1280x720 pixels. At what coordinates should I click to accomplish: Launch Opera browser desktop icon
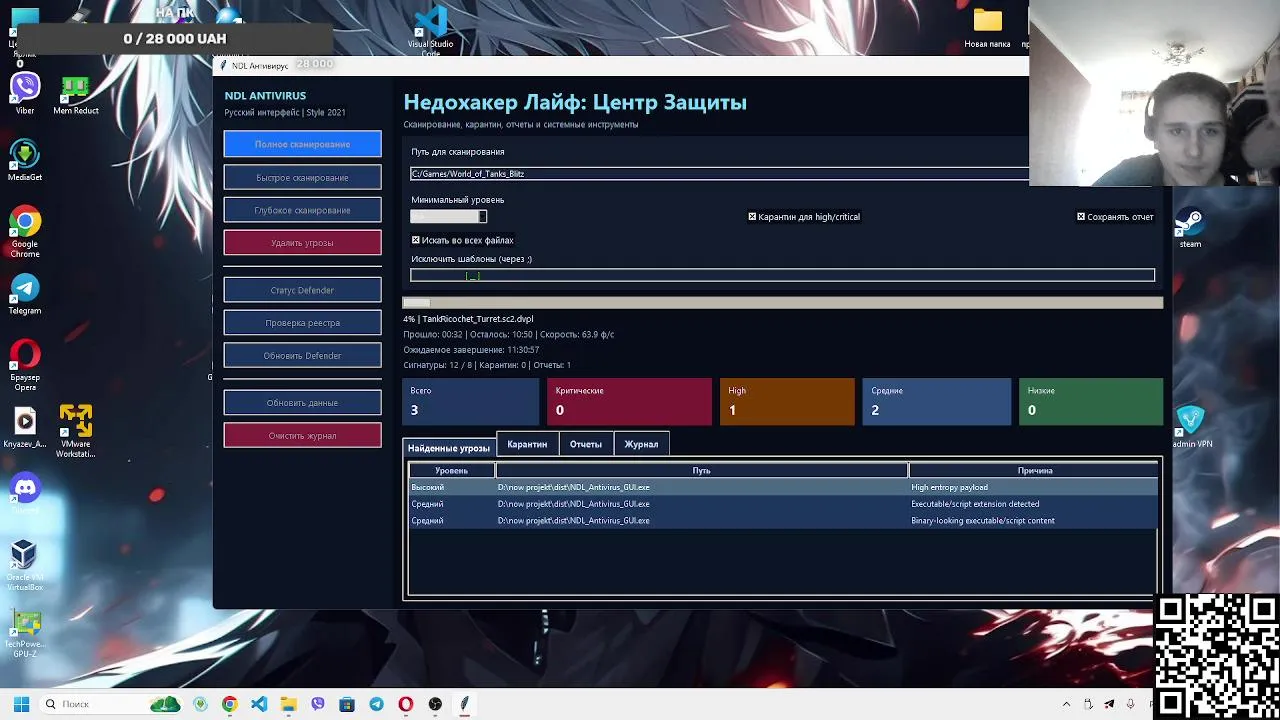pyautogui.click(x=25, y=365)
